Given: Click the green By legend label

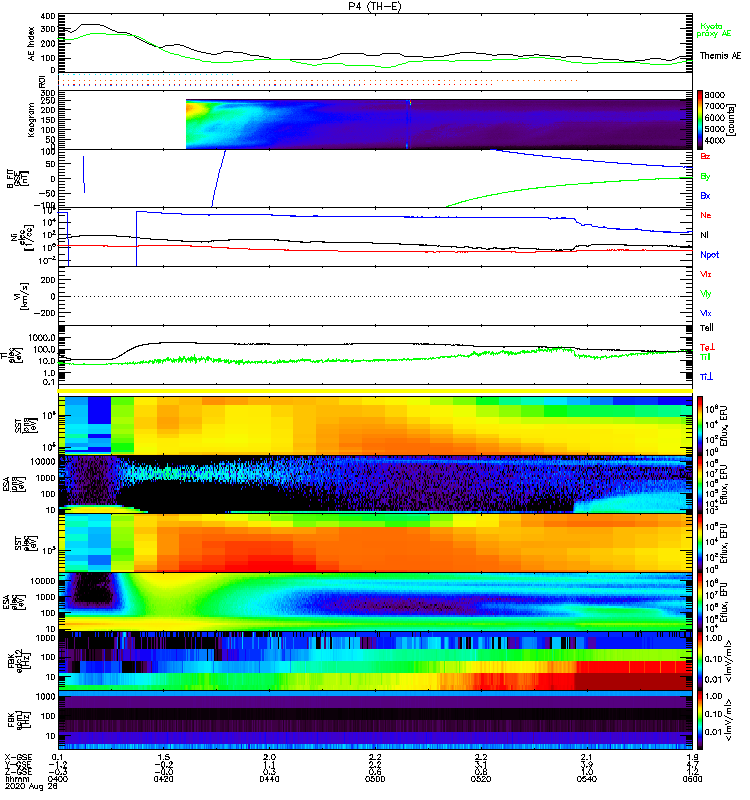Looking at the screenshot, I should (705, 176).
